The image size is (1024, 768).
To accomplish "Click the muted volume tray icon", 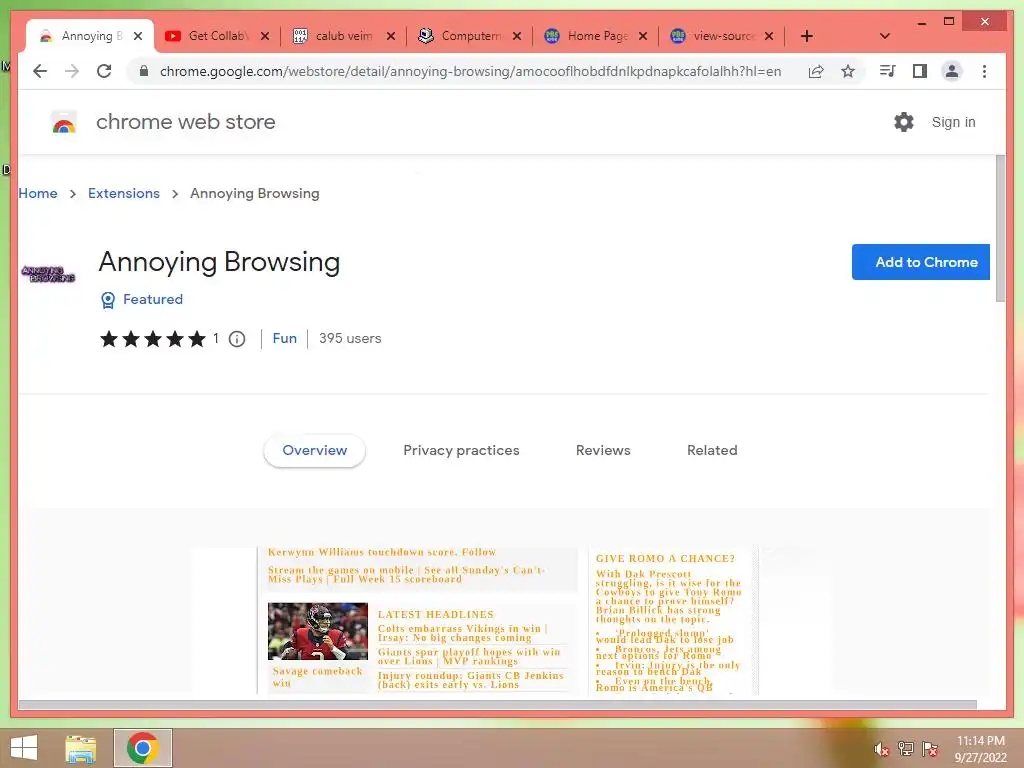I will point(881,749).
